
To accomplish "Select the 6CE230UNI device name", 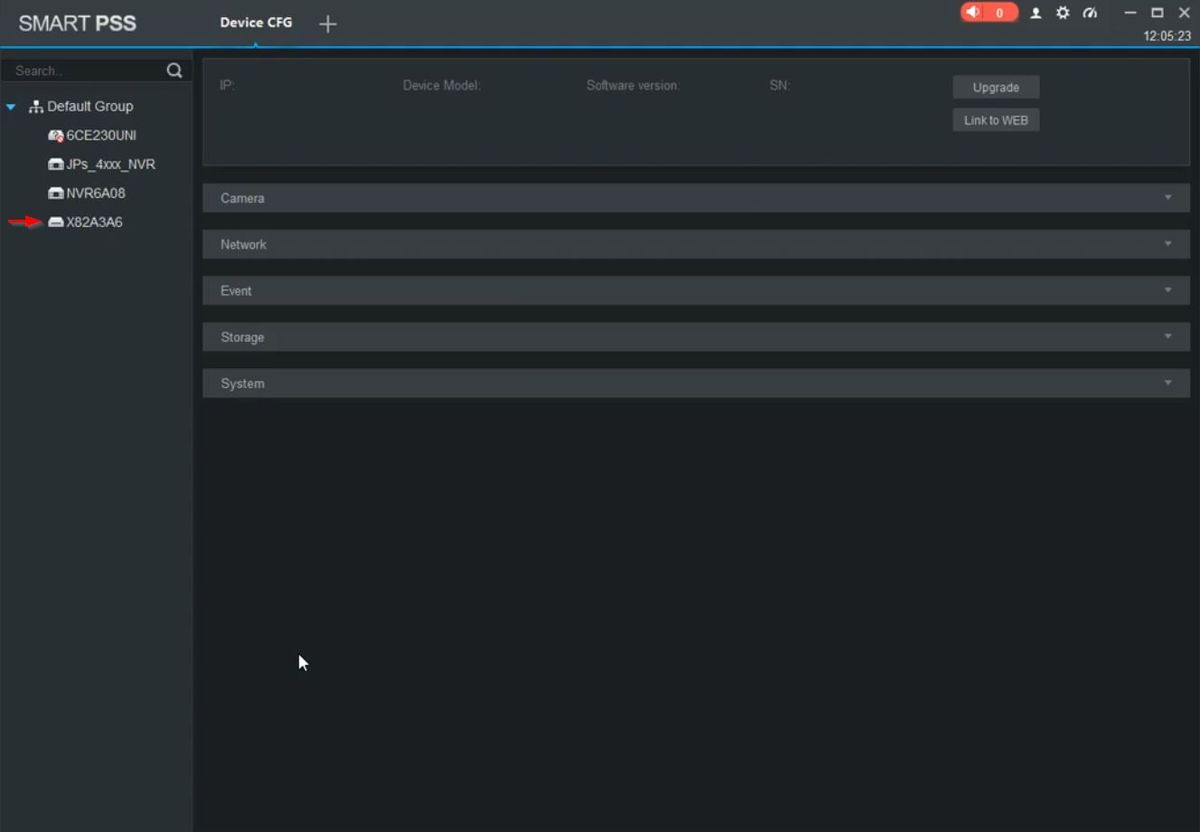I will tap(101, 135).
